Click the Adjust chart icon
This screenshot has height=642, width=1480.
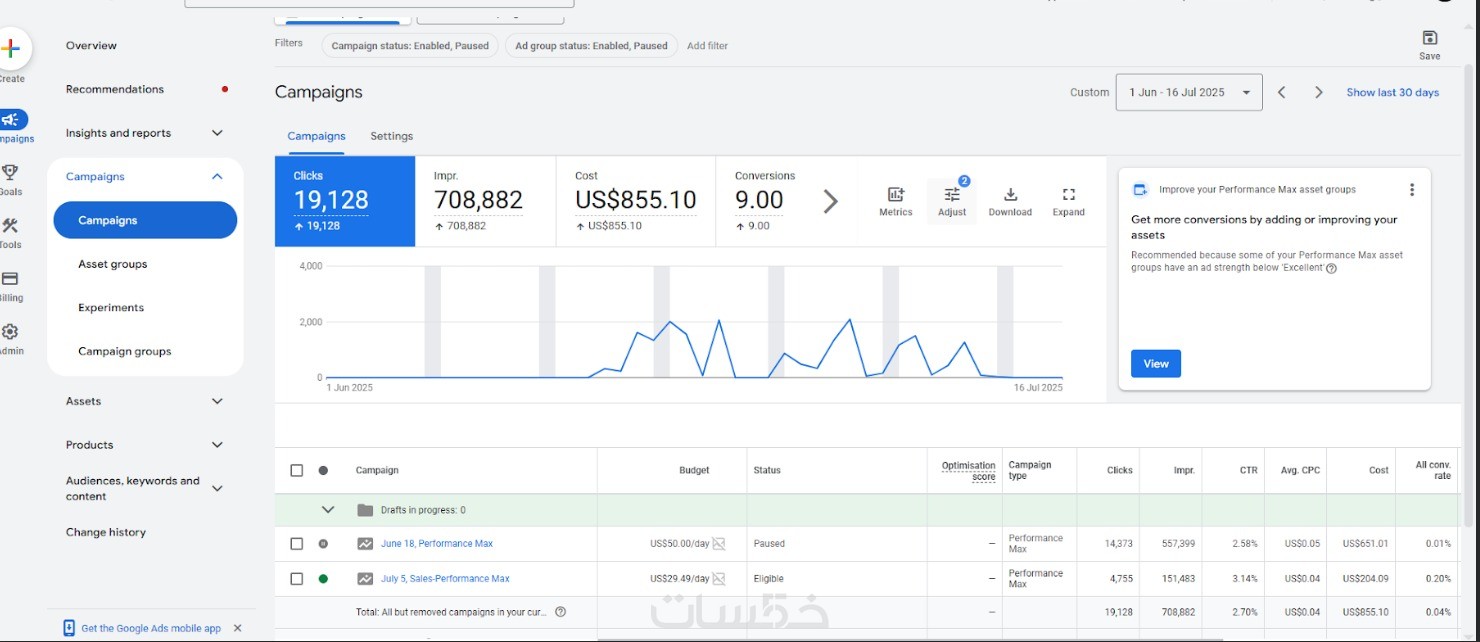tap(952, 195)
